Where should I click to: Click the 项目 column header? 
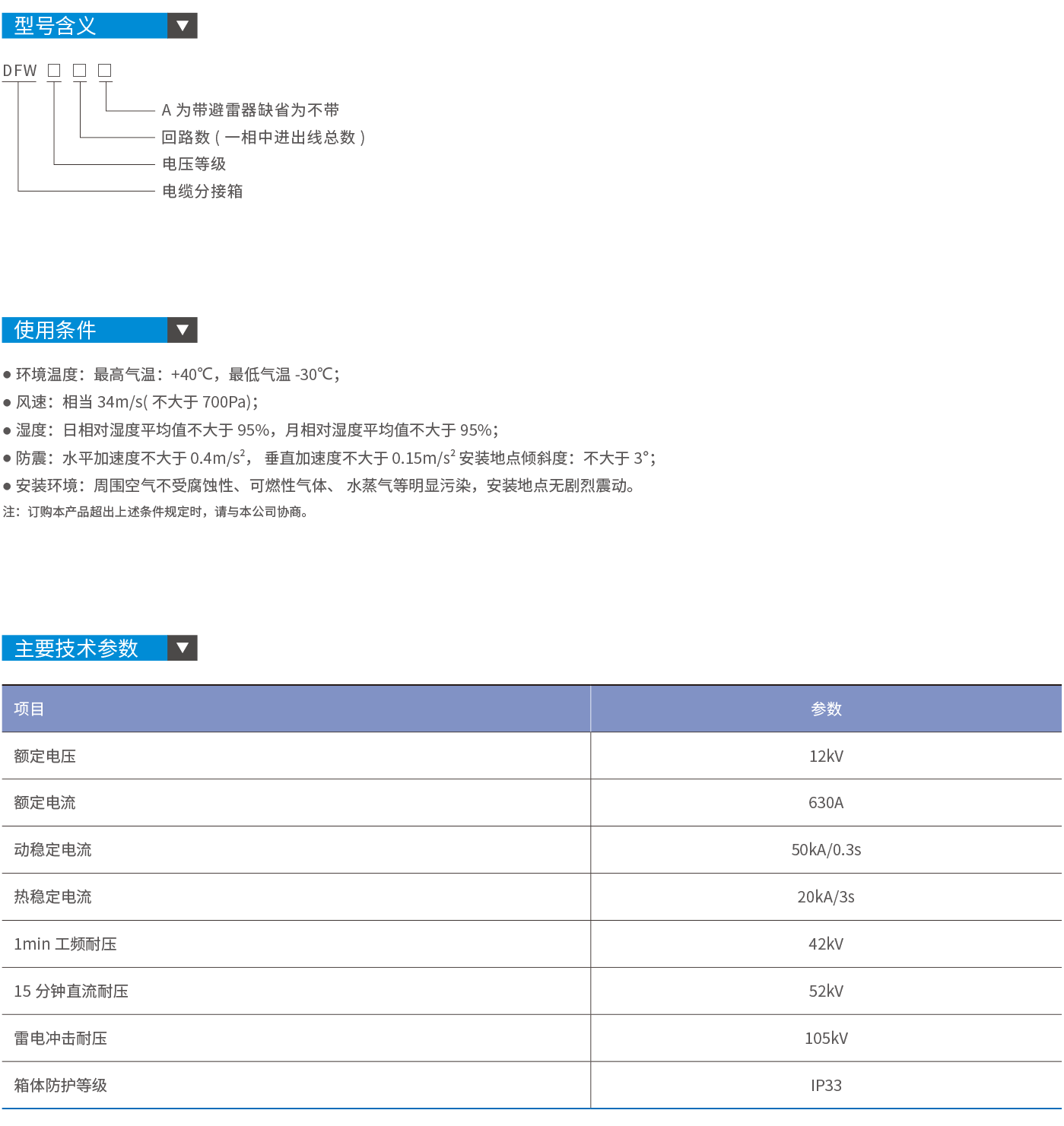point(29,709)
